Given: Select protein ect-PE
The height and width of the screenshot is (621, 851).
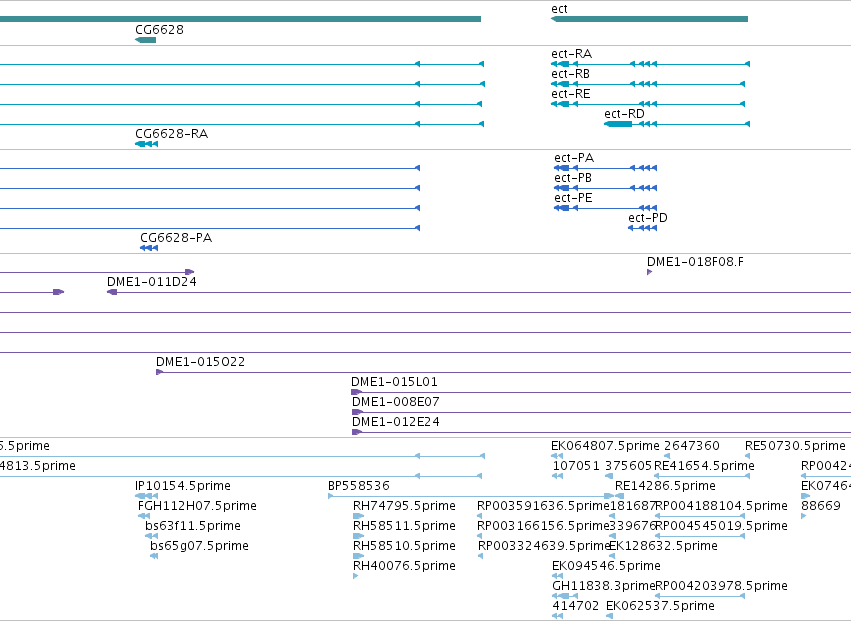Looking at the screenshot, I should tap(605, 208).
